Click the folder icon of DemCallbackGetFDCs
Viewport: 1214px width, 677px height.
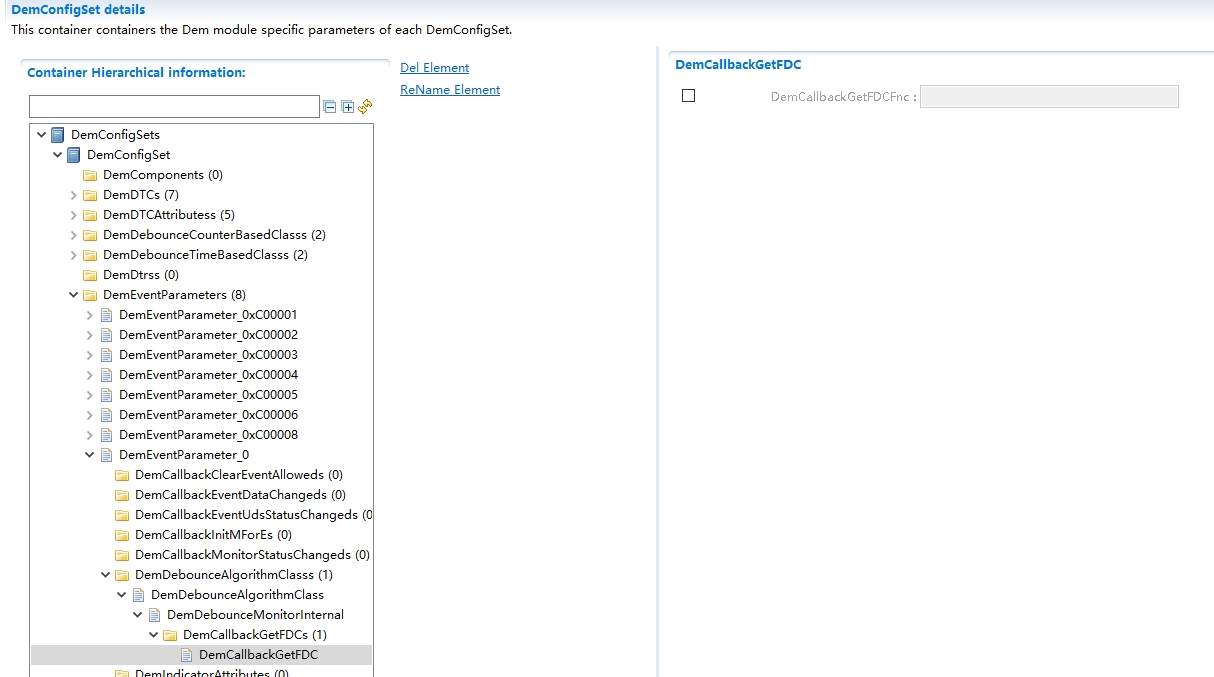pyautogui.click(x=169, y=634)
